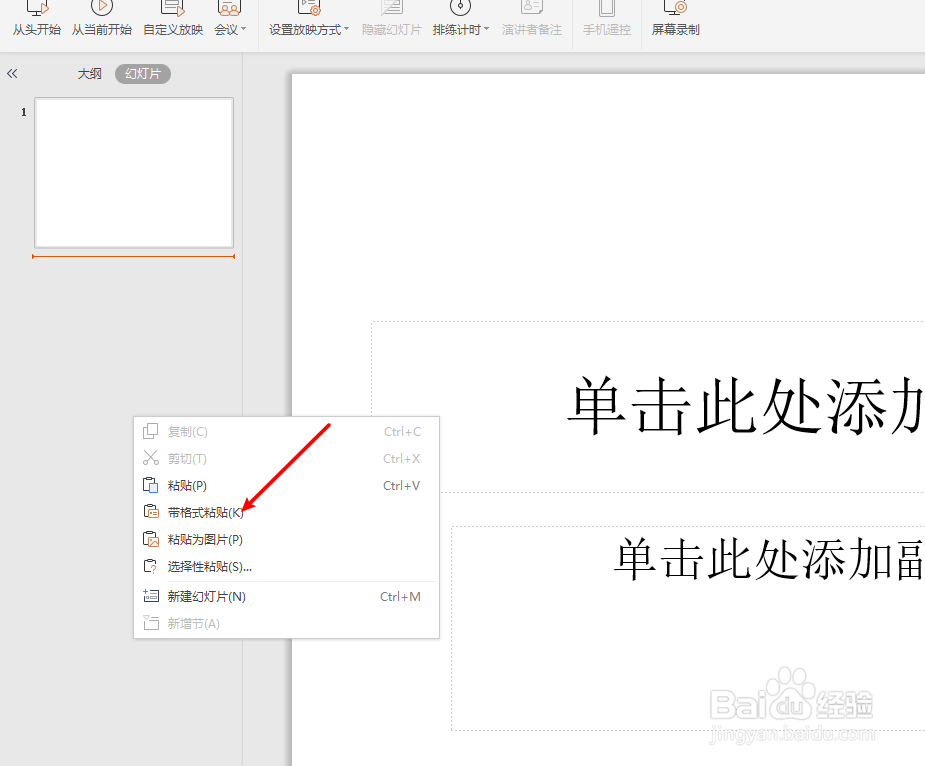The width and height of the screenshot is (925, 766).
Task: Collapse the slide panel with double chevron
Action: click(x=12, y=74)
